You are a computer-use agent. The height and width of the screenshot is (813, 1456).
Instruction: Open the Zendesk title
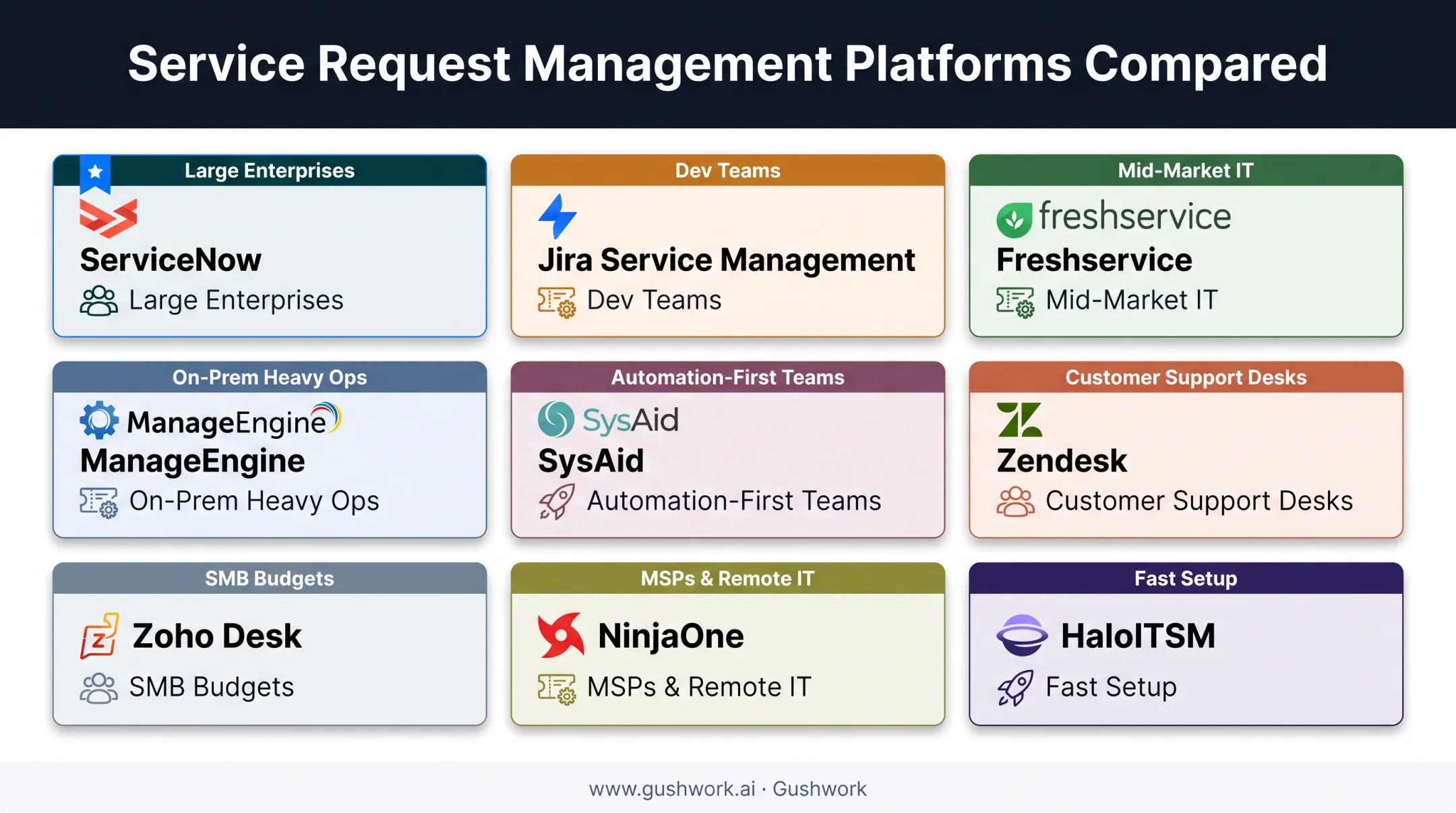pos(1062,461)
